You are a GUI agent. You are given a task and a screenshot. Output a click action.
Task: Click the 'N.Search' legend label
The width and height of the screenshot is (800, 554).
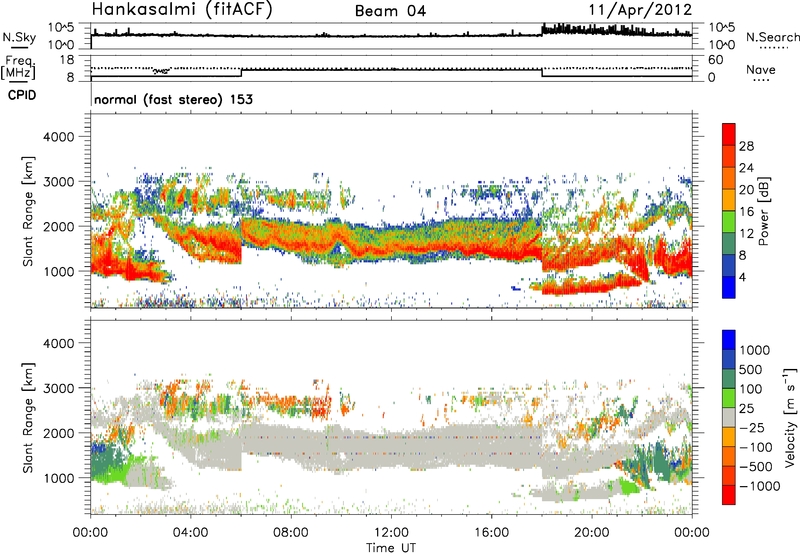tap(773, 37)
